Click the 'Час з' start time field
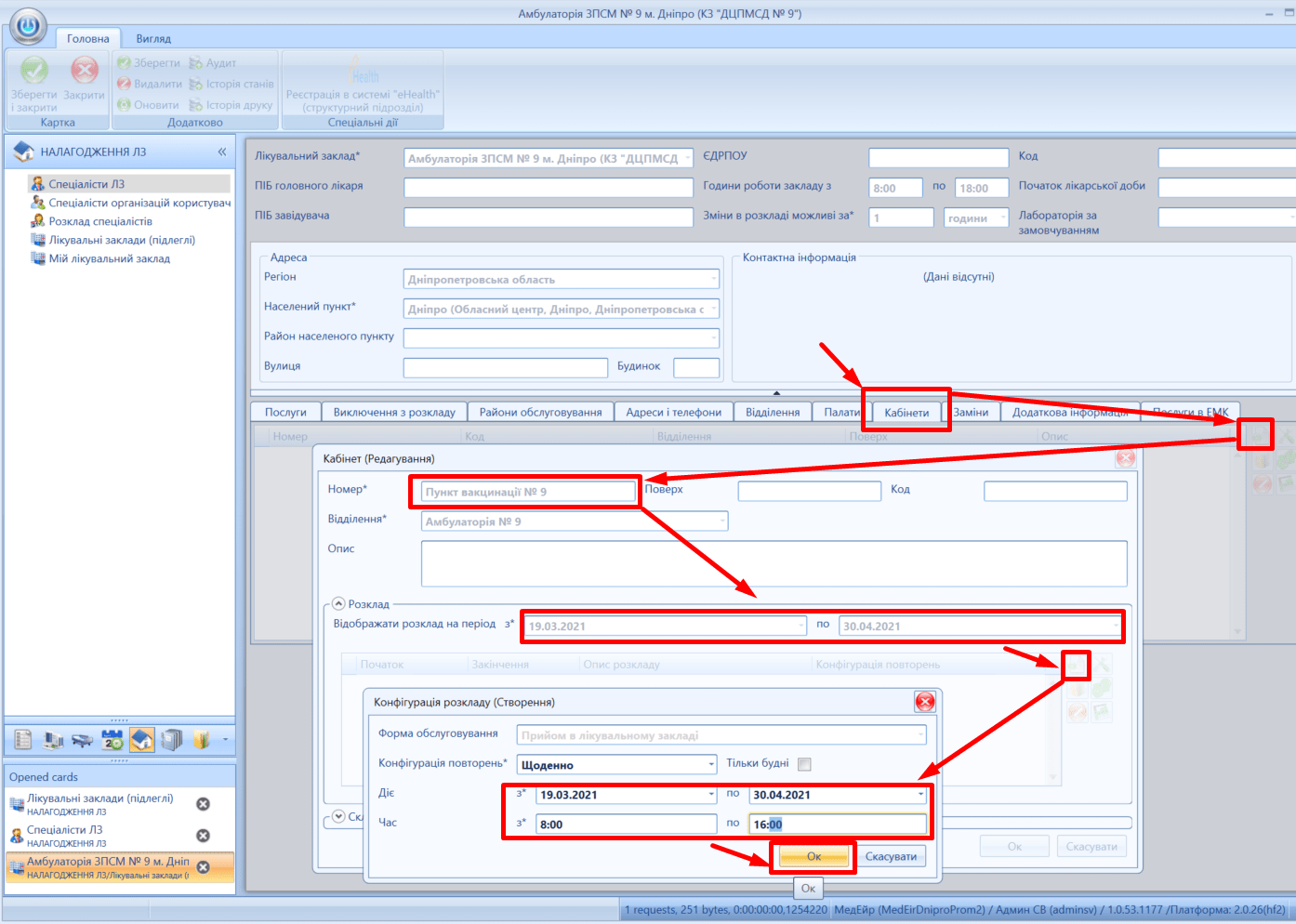Viewport: 1296px width, 924px height. pyautogui.click(x=625, y=825)
